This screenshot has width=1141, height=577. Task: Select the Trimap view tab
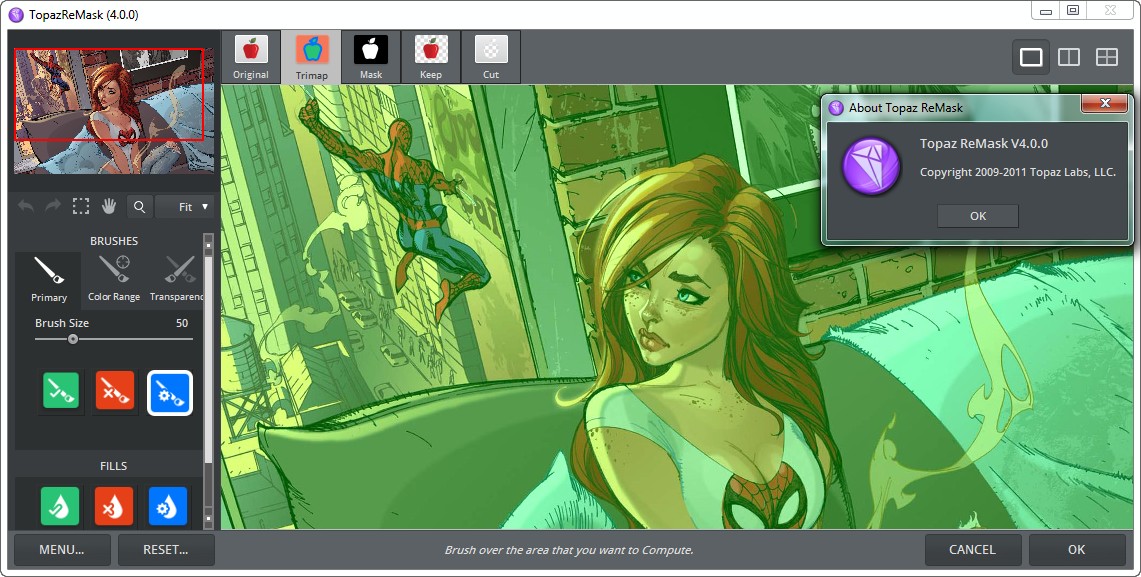(x=311, y=57)
